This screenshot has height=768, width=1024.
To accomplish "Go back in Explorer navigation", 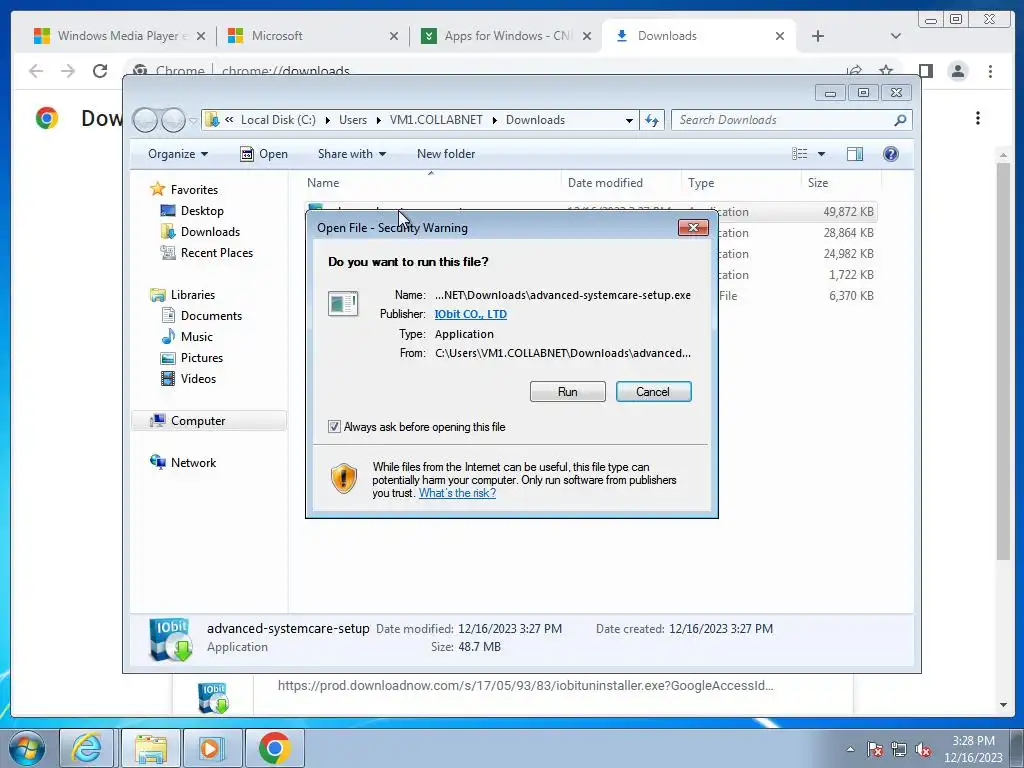I will tap(145, 120).
